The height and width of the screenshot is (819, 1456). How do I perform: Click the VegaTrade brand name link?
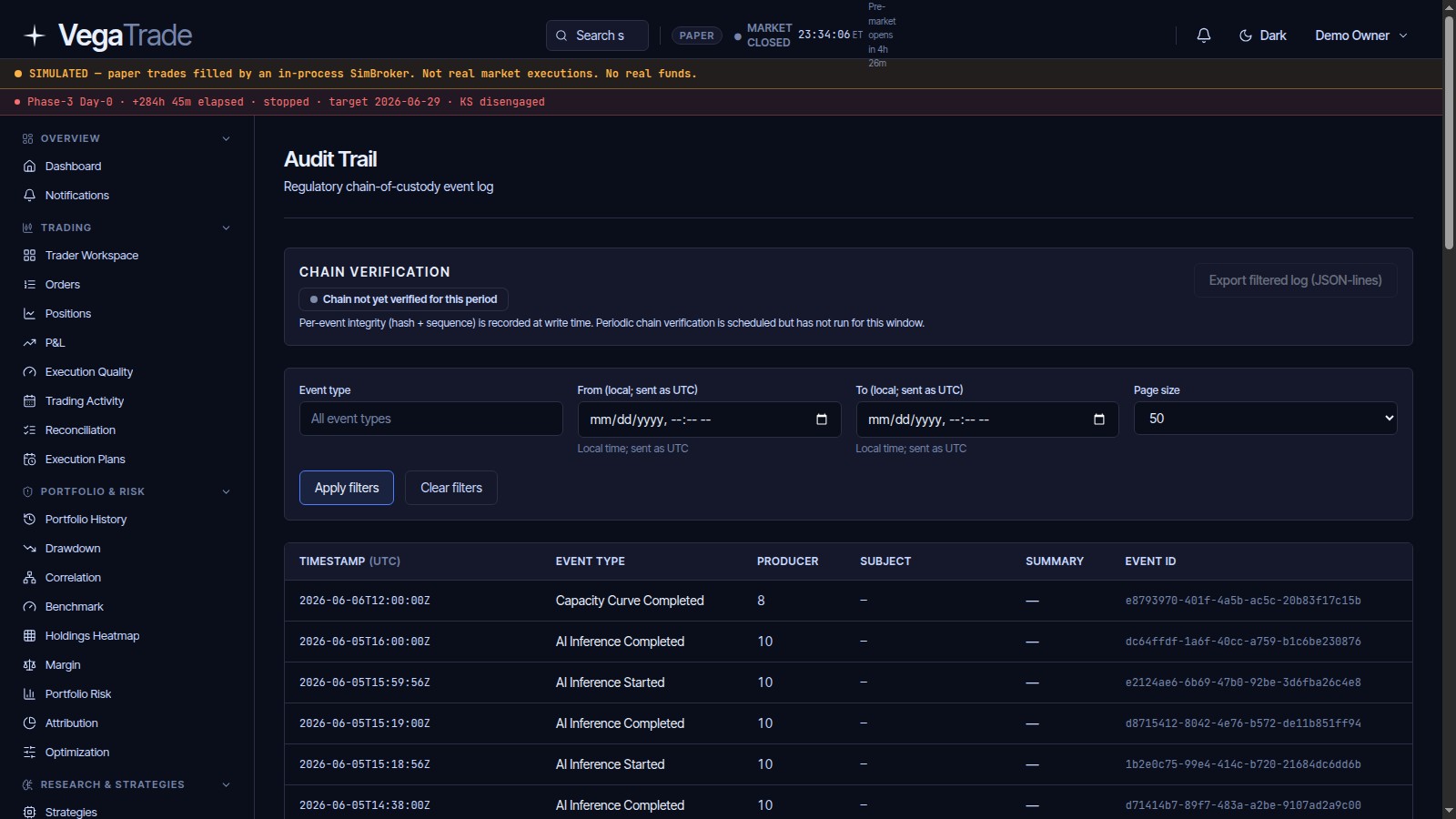click(125, 35)
